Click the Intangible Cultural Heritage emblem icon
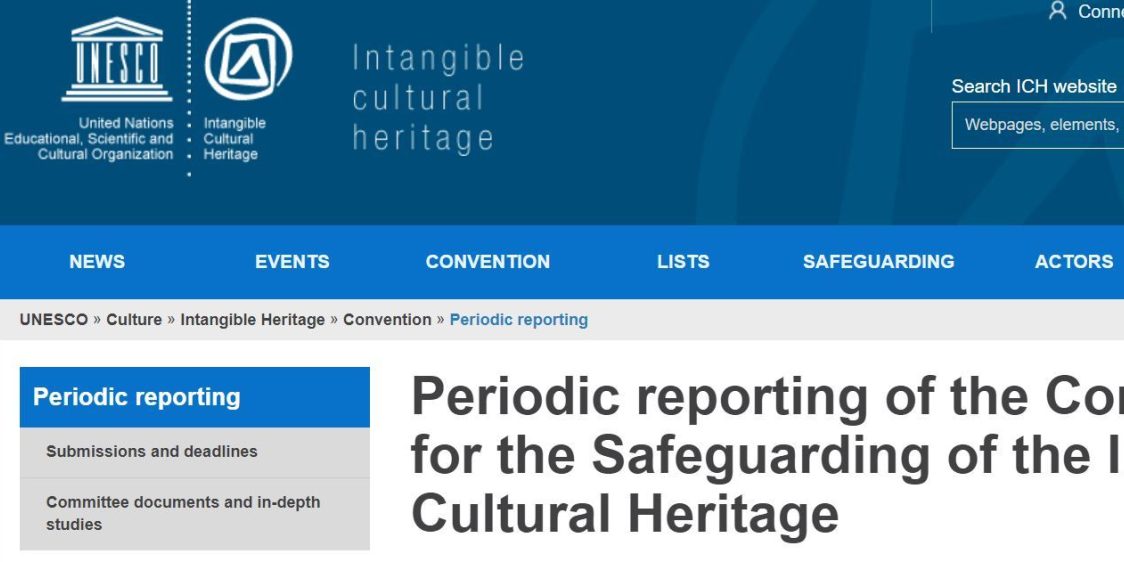This screenshot has height=562, width=1124. [248, 60]
